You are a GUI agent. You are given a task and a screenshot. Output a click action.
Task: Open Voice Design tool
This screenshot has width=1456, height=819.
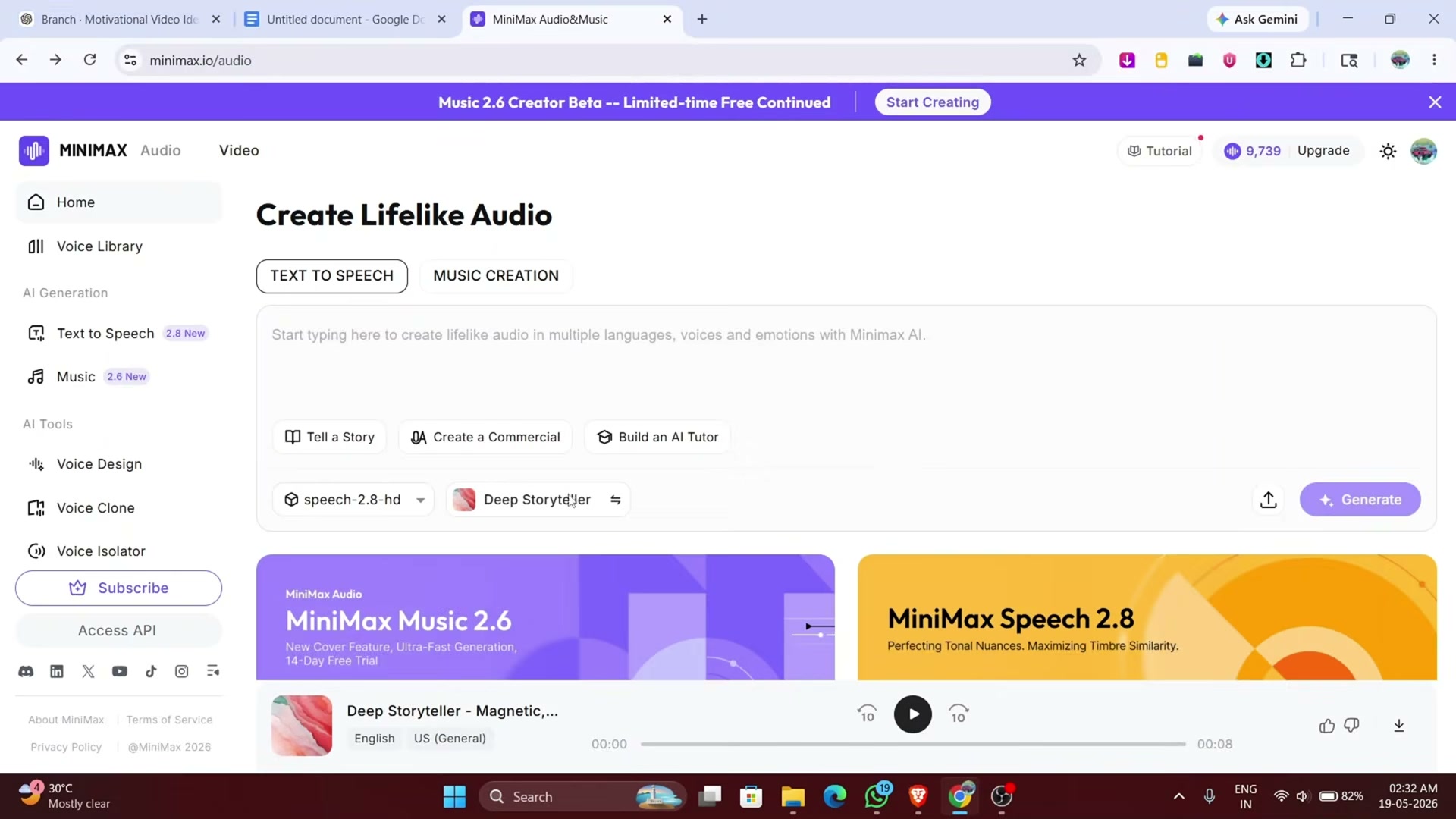pyautogui.click(x=119, y=464)
